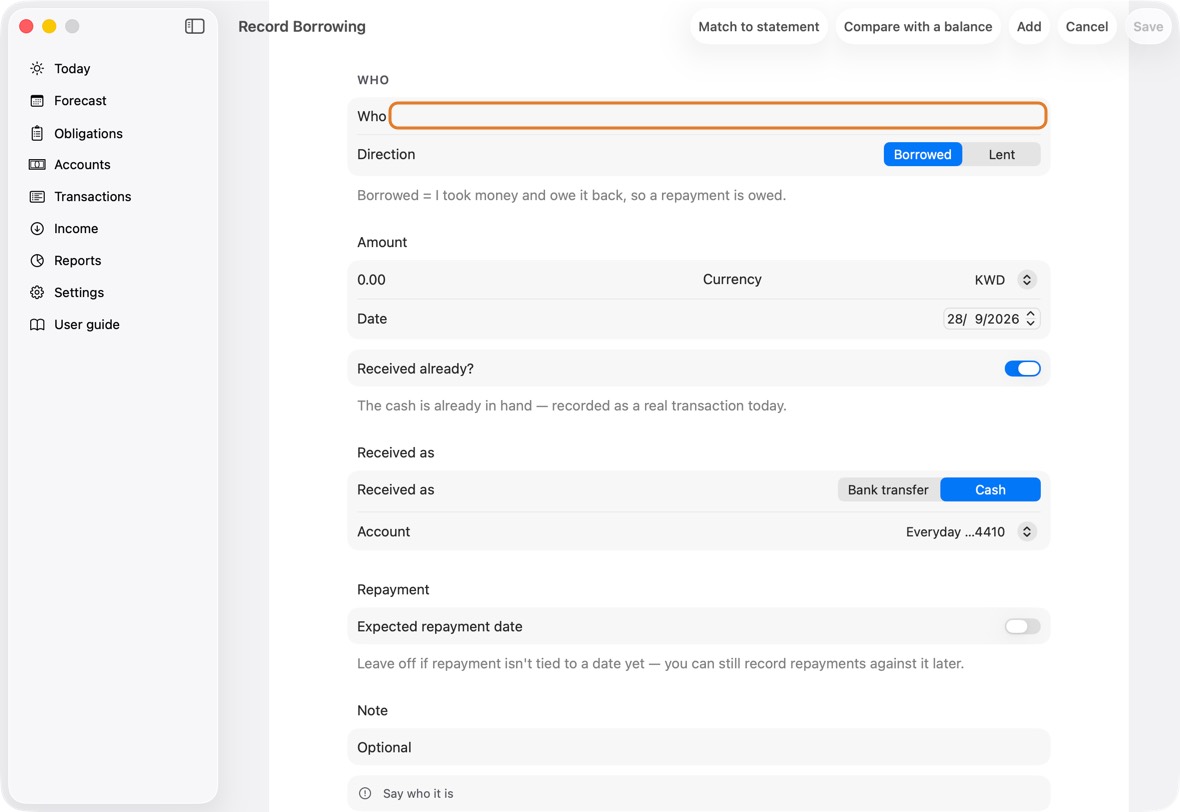Go to Forecast in sidebar
Screen dimensions: 1180x812
[x=80, y=101]
